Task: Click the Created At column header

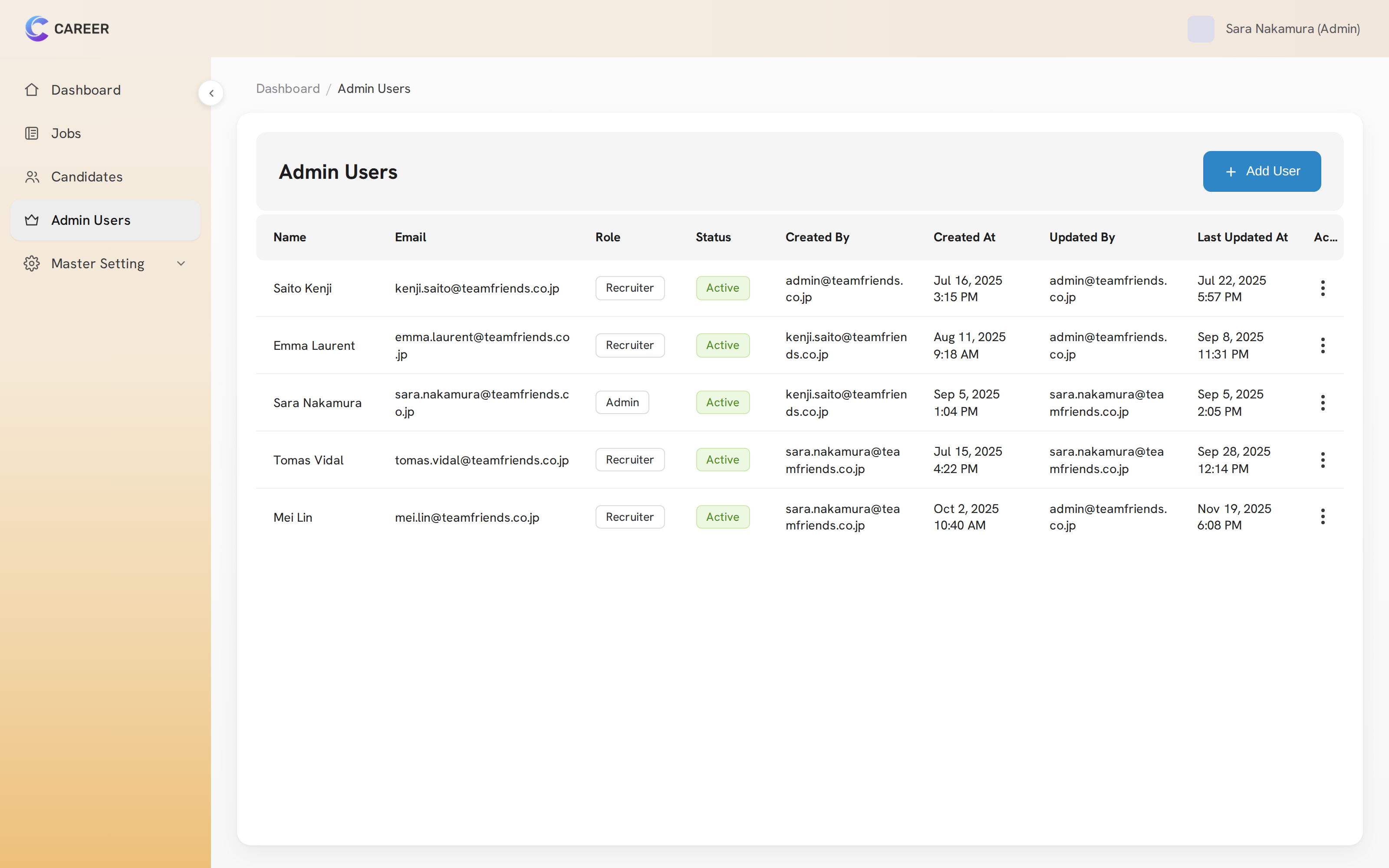Action: (x=964, y=237)
